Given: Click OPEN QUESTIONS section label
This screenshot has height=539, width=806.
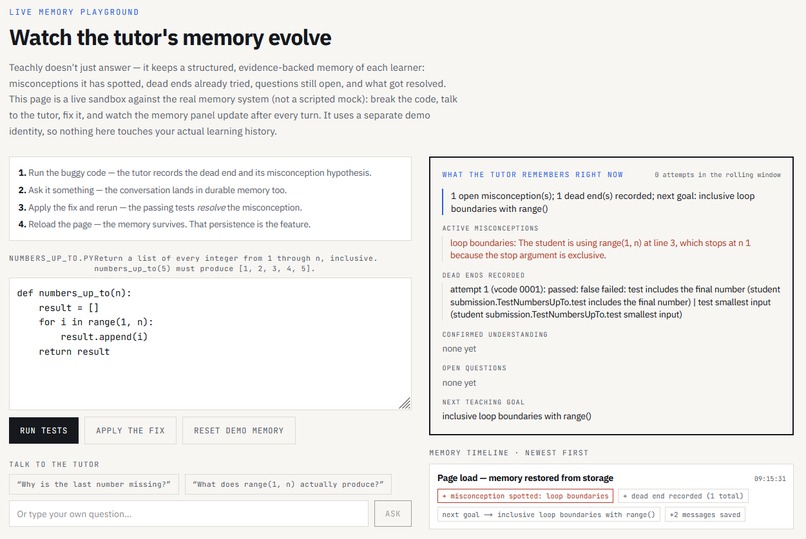Looking at the screenshot, I should coord(474,368).
